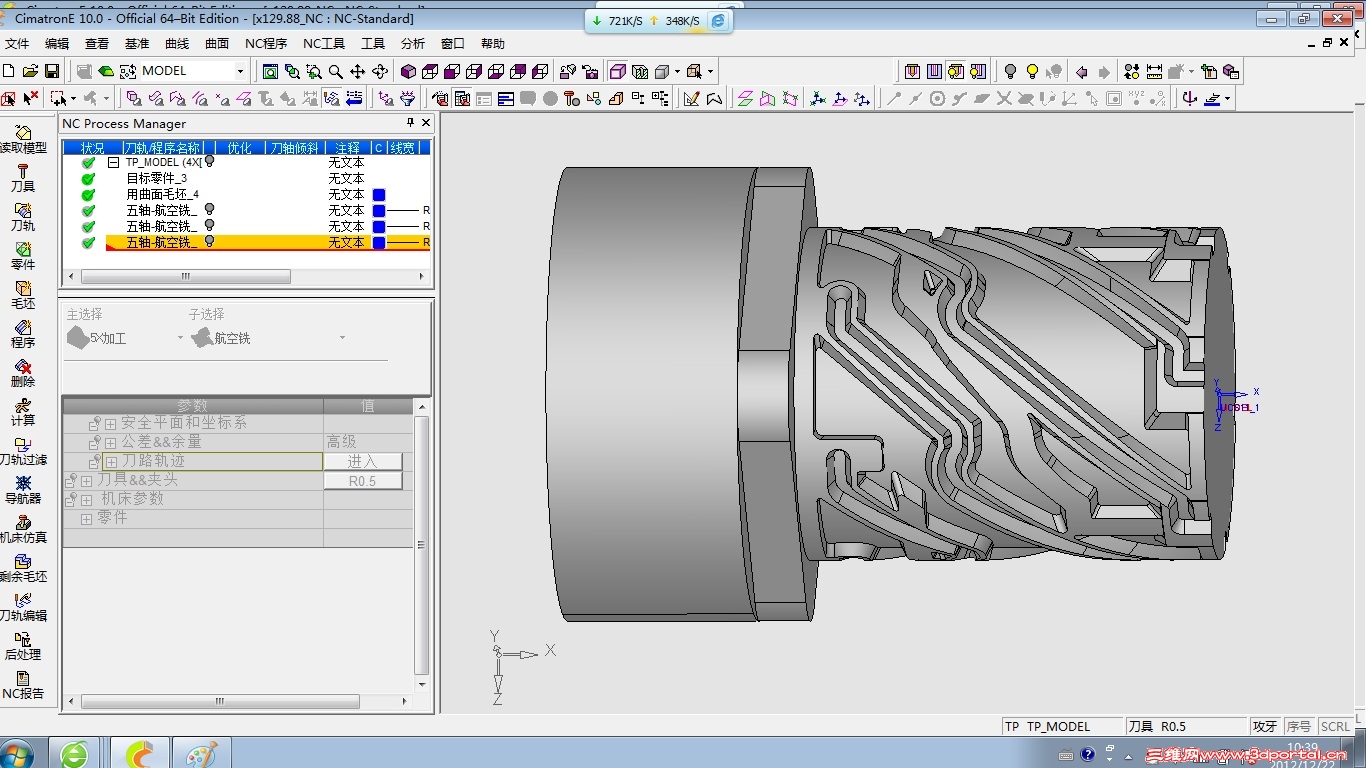Pin the NC Process Manager panel

point(410,122)
